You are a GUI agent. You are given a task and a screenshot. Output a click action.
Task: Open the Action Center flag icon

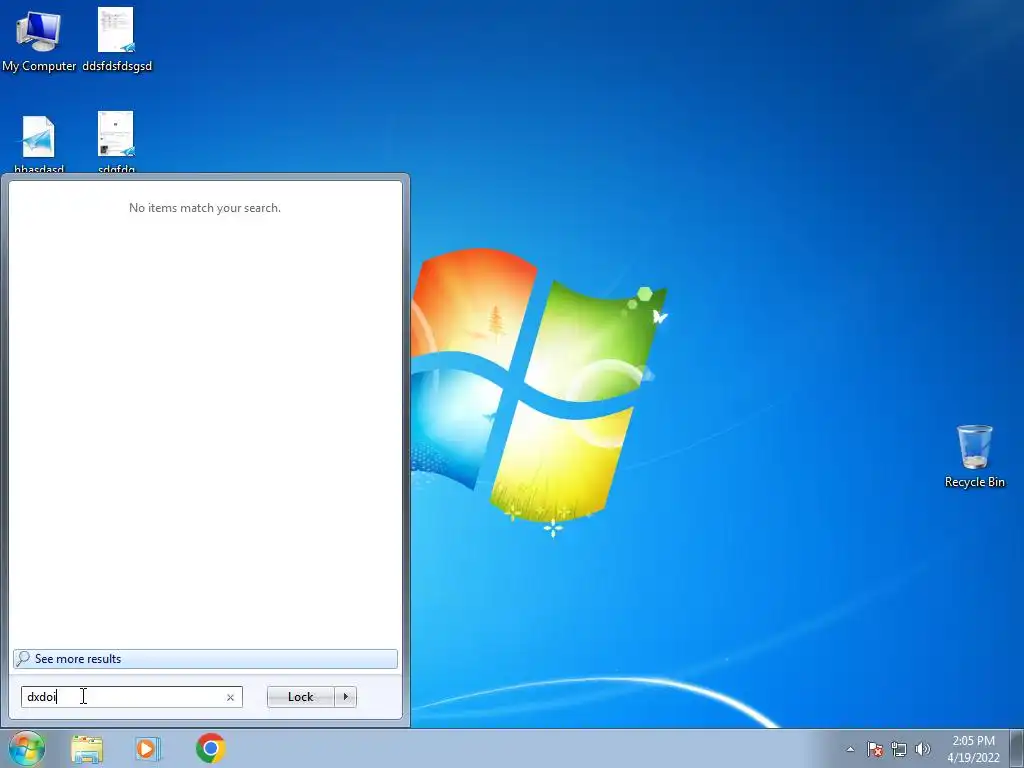pyautogui.click(x=874, y=749)
